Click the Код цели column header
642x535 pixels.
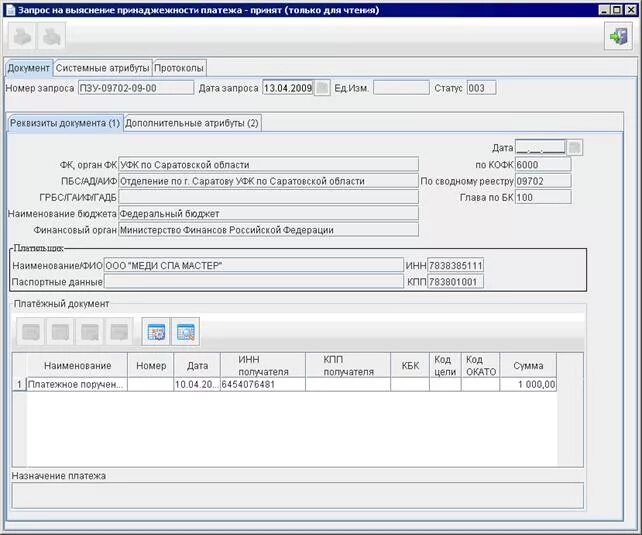(x=445, y=366)
